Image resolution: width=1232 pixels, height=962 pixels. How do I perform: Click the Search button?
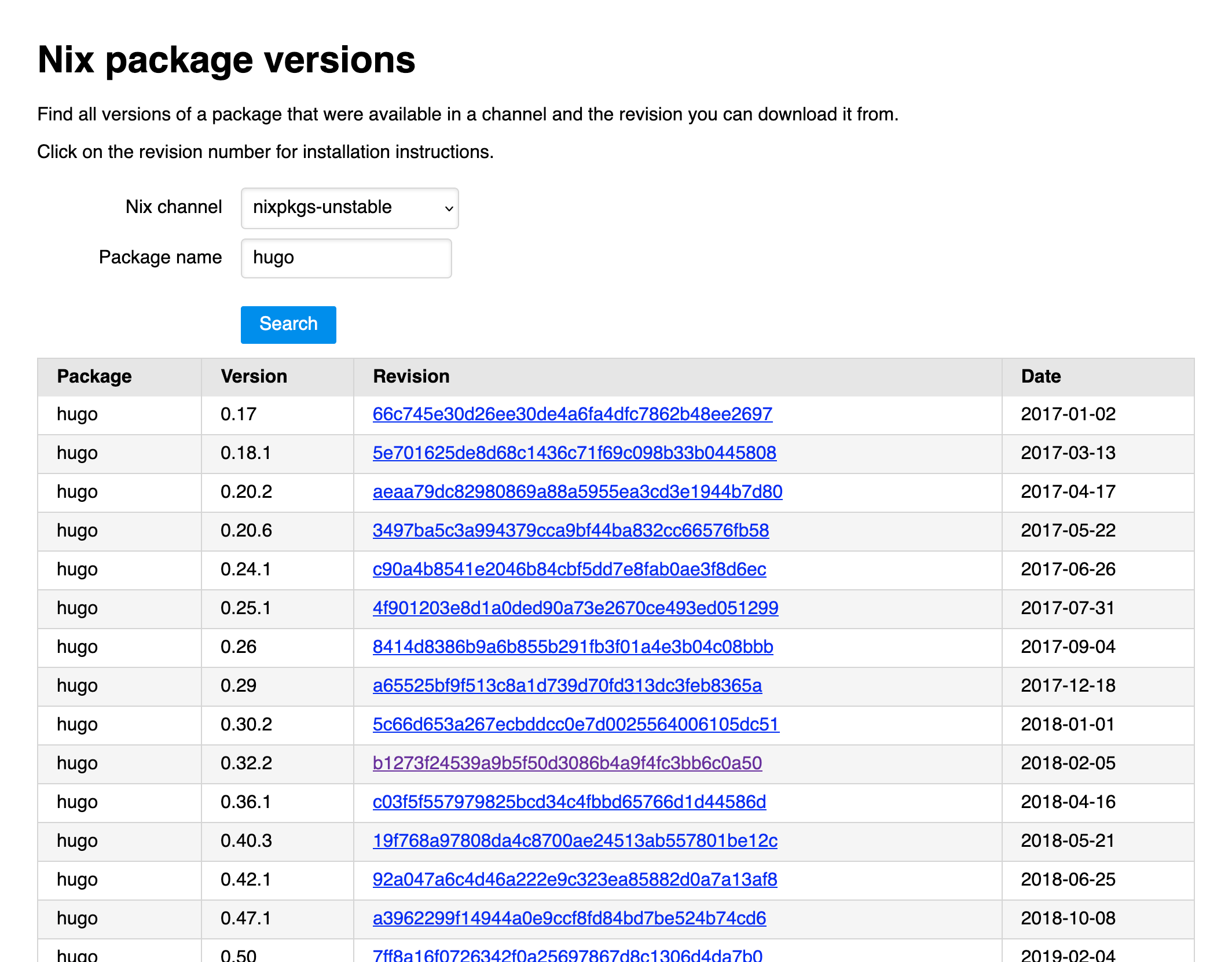coord(288,324)
